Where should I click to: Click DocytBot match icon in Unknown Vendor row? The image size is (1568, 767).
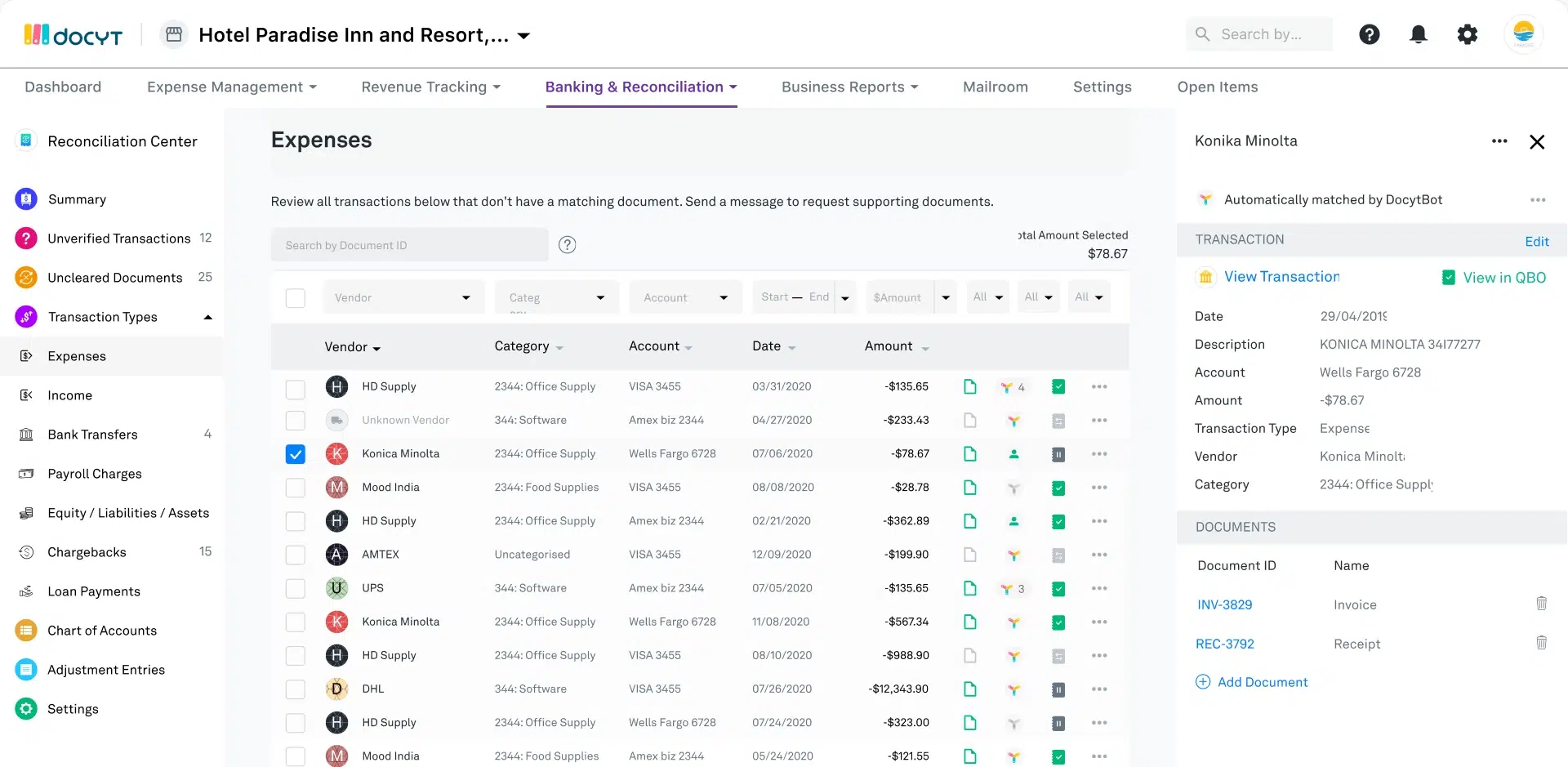point(1013,421)
